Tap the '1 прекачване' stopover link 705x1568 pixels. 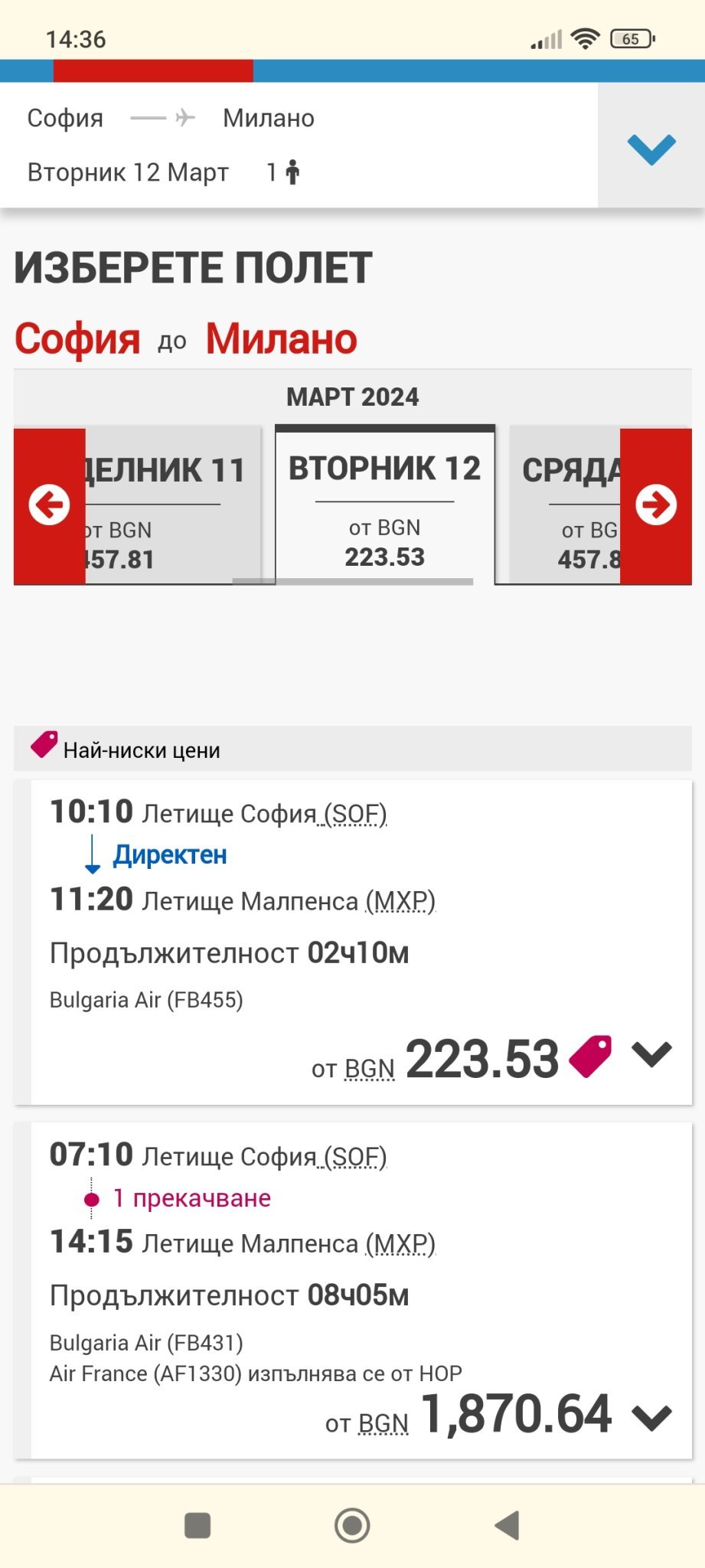coord(191,1198)
